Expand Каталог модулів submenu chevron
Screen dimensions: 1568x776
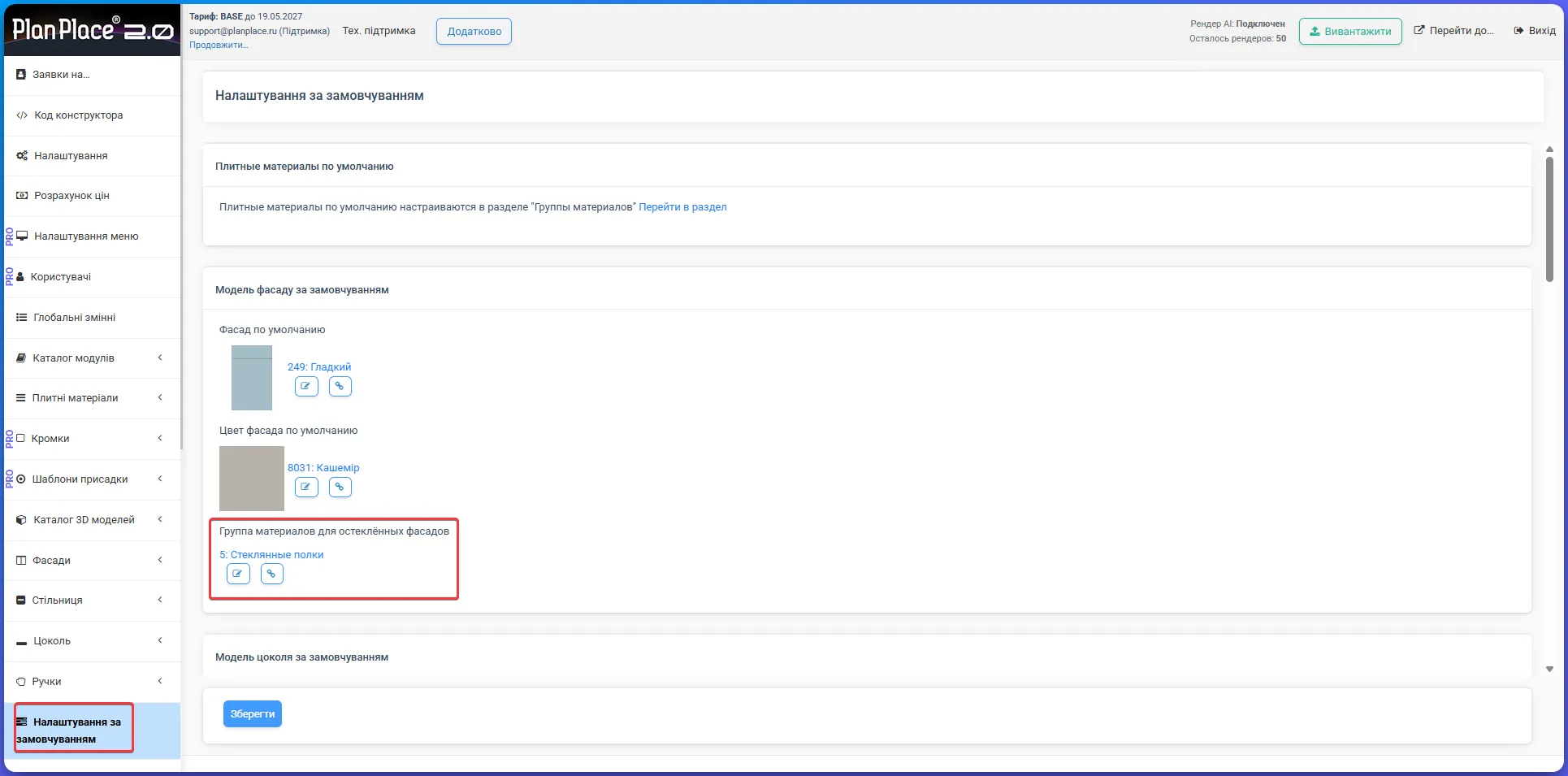click(160, 358)
